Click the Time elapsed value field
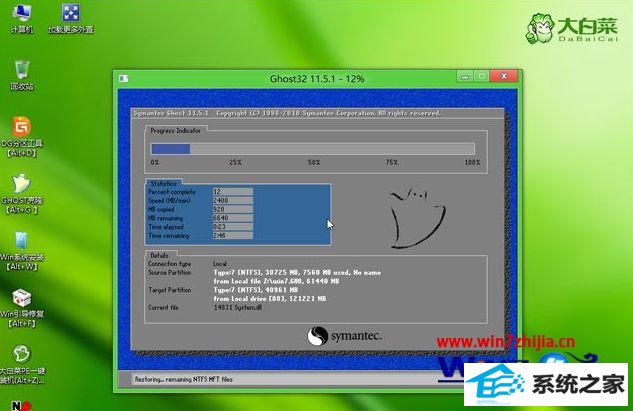Viewport: 633px width, 411px height. 233,226
